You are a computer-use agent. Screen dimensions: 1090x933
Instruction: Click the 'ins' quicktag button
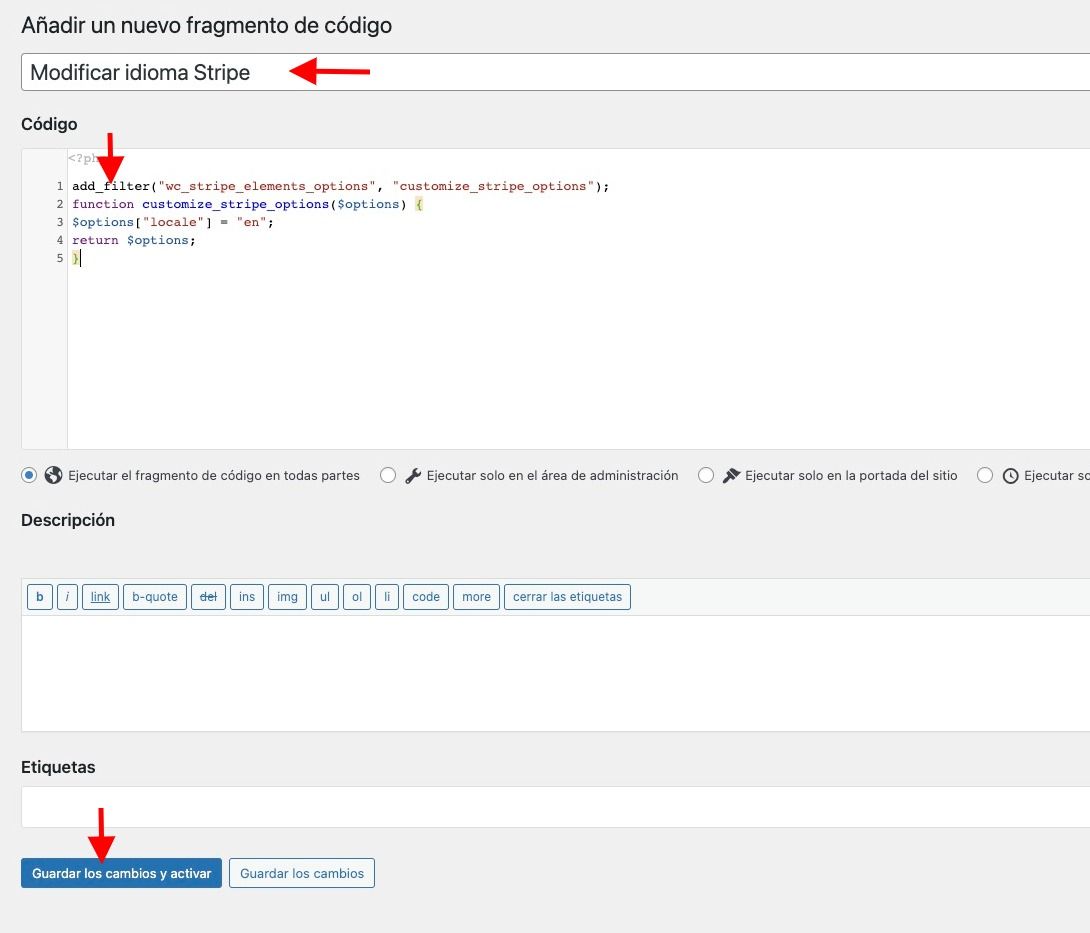[247, 597]
